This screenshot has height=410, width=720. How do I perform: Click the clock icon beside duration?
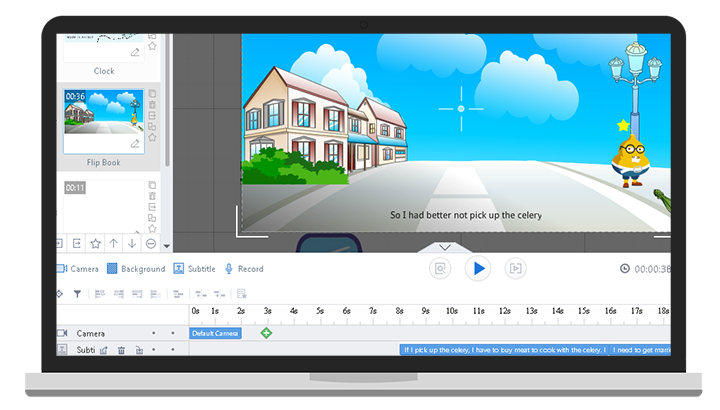pos(624,269)
